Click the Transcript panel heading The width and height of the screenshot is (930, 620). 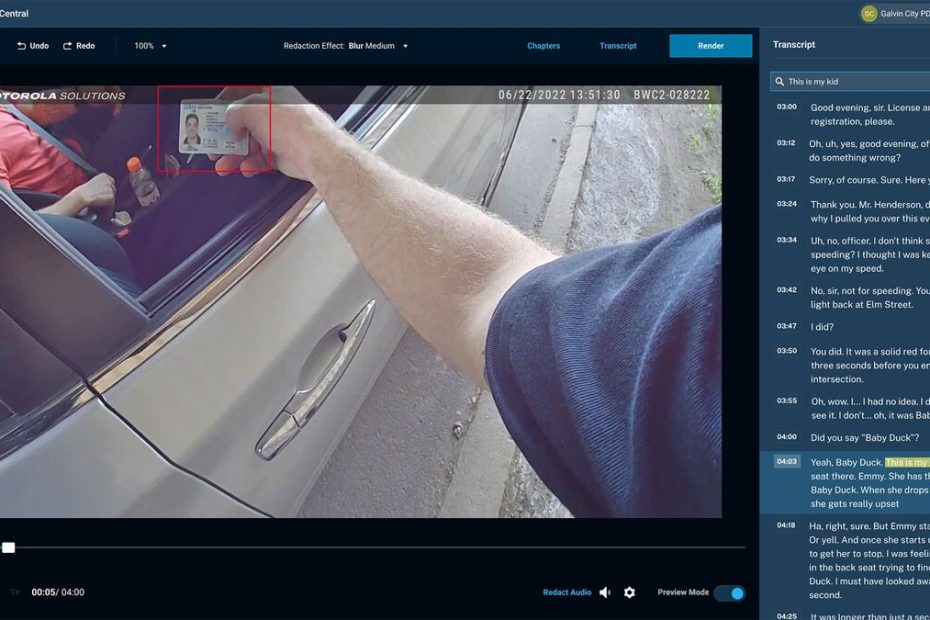pos(794,44)
